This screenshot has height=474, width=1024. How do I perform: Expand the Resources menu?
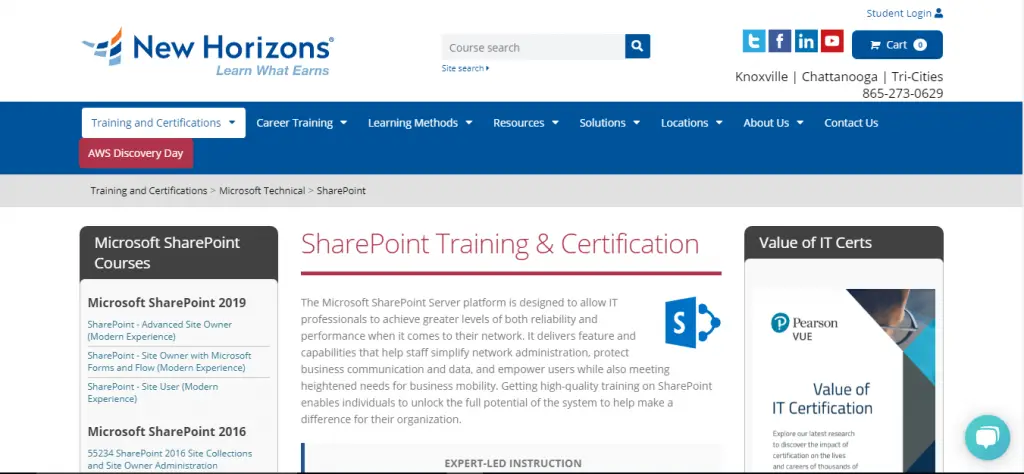tap(526, 123)
